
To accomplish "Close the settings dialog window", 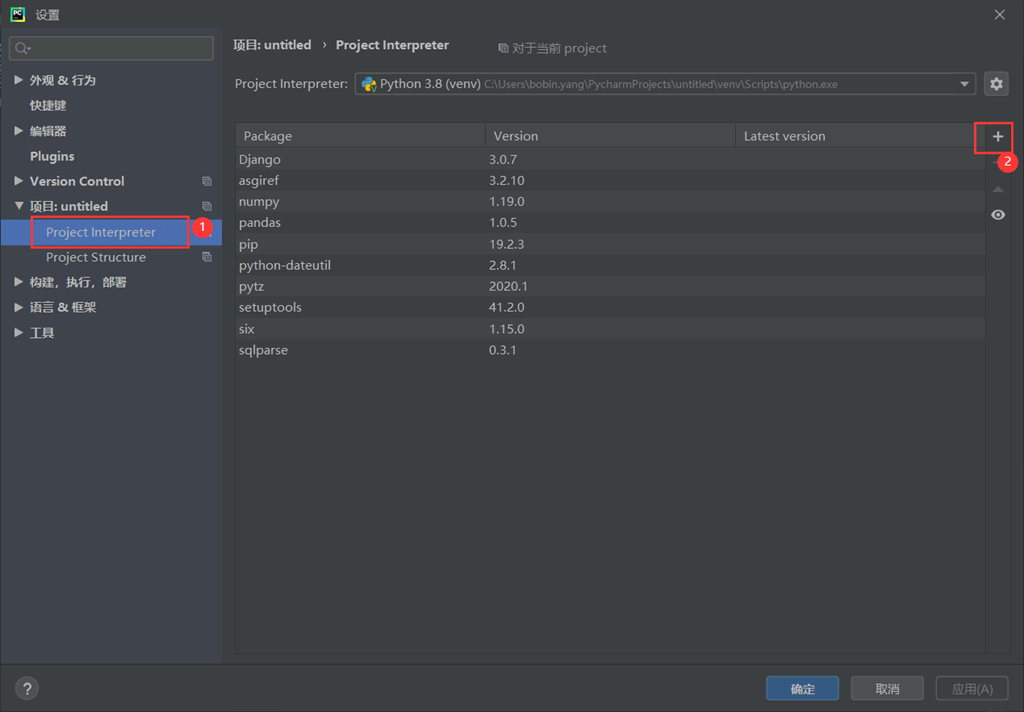I will pos(999,14).
